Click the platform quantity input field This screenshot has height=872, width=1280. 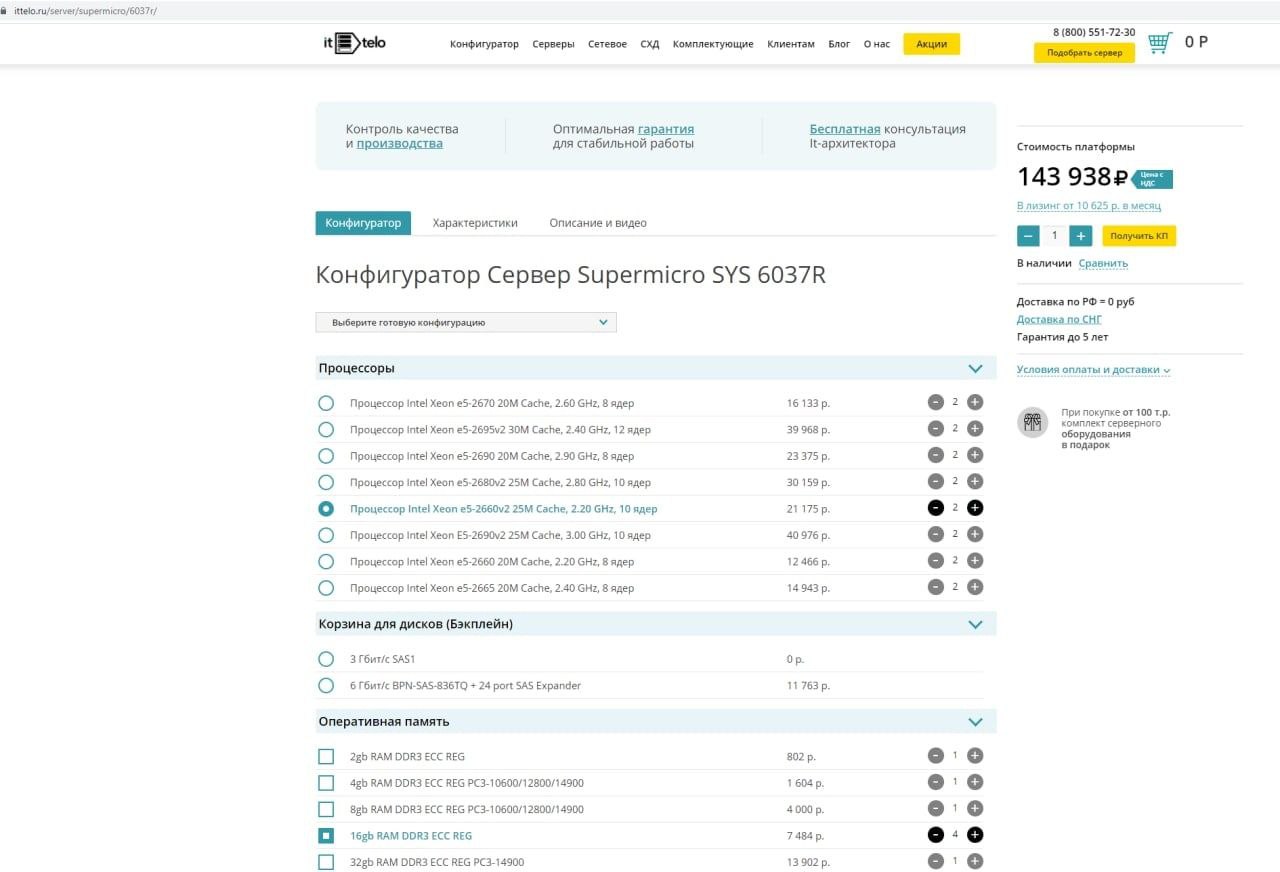[1054, 236]
